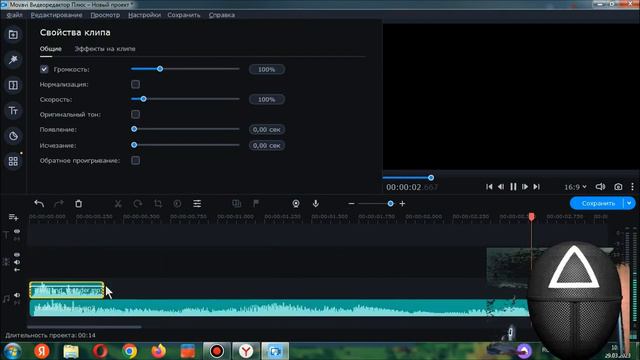This screenshot has width=640, height=360.
Task: Open the Файл menu
Action: click(15, 15)
